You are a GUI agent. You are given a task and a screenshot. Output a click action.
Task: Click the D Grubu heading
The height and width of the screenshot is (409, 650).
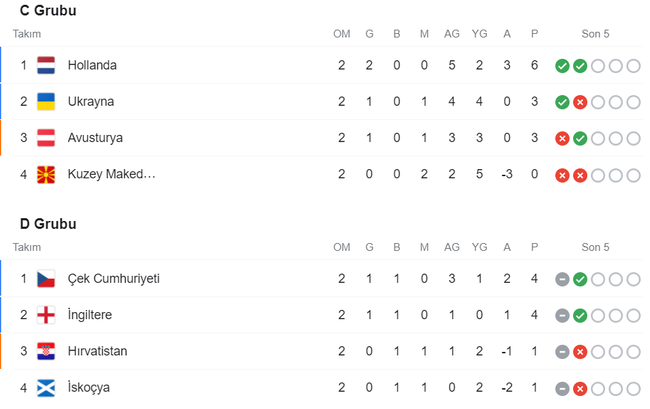coord(48,224)
